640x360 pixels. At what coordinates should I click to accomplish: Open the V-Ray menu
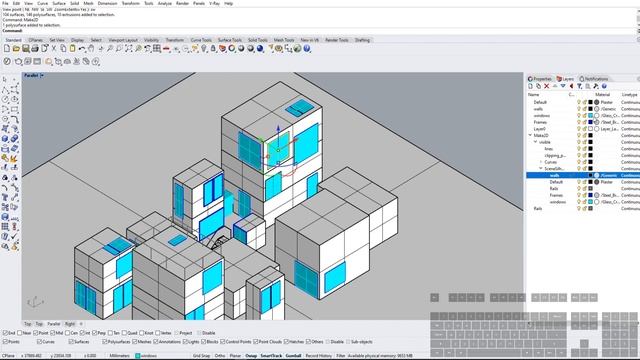point(215,3)
